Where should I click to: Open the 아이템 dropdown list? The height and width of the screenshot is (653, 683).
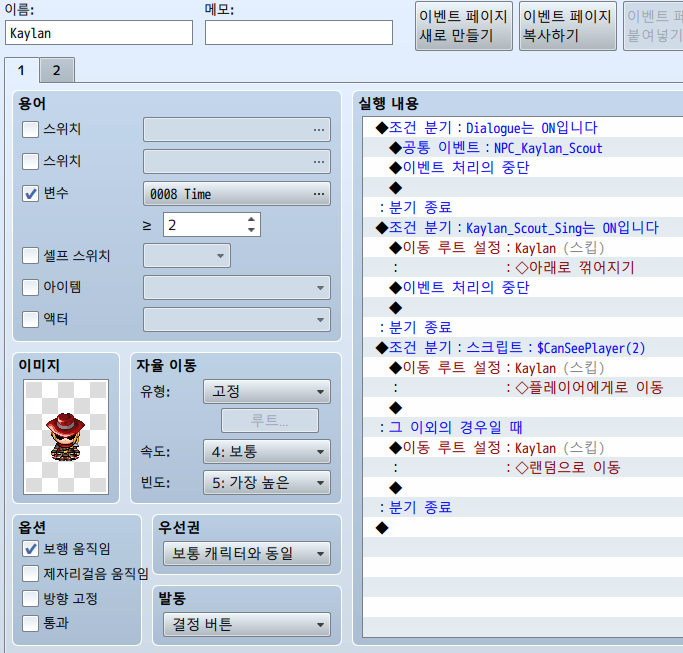237,288
